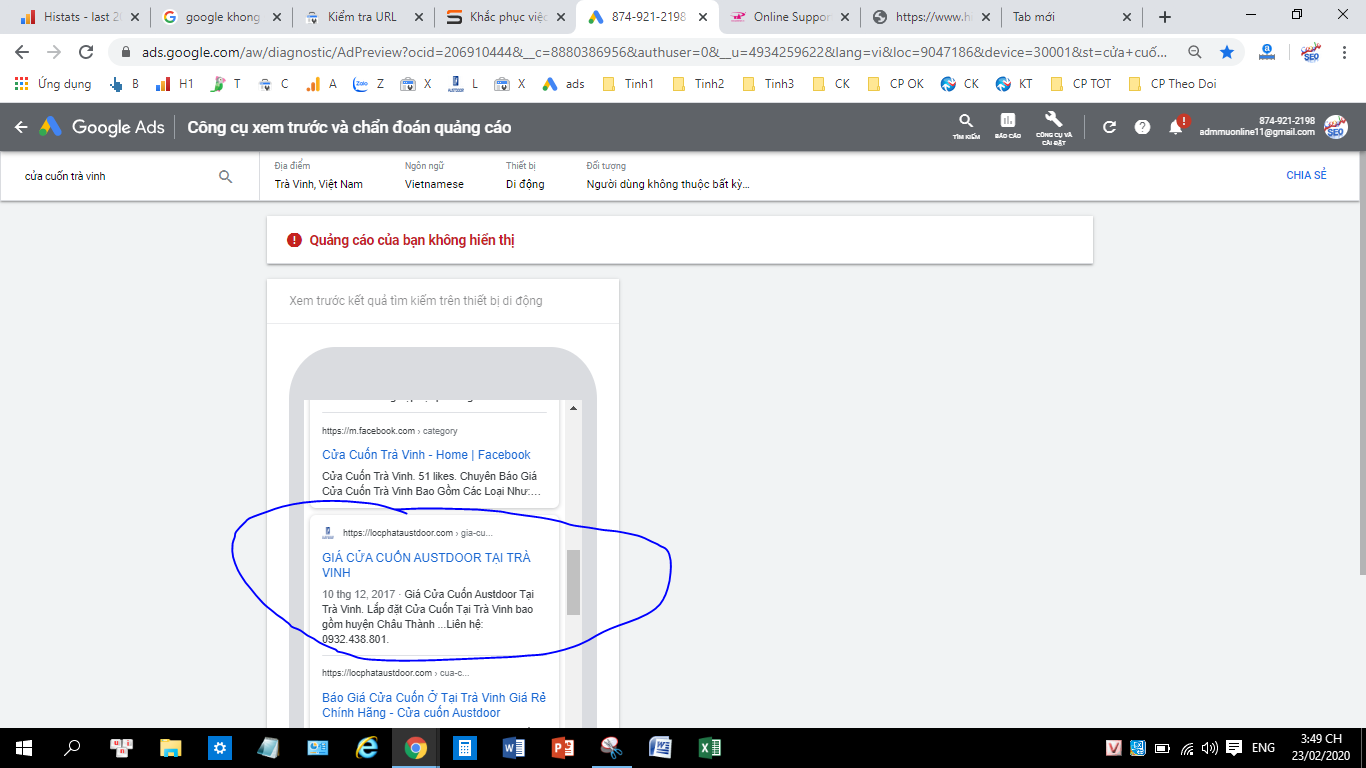Viewport: 1366px width, 768px height.
Task: Switch to the Online Support tab
Action: point(790,17)
